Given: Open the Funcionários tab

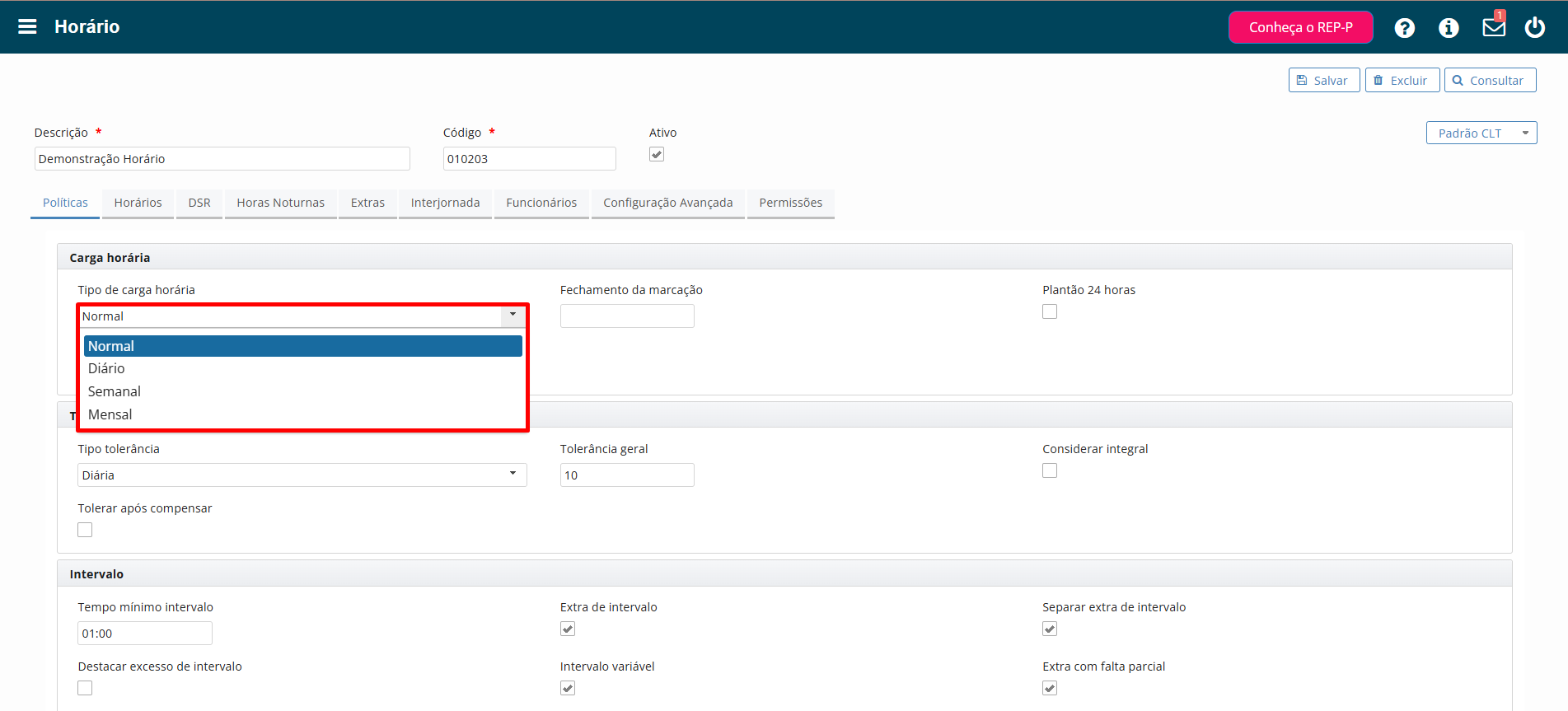Looking at the screenshot, I should 541,203.
